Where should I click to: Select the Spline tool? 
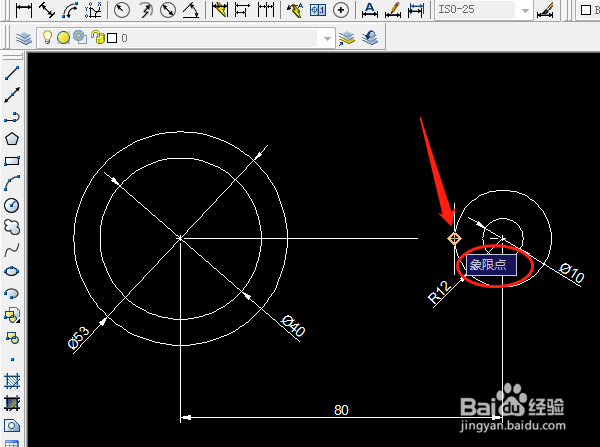point(12,250)
